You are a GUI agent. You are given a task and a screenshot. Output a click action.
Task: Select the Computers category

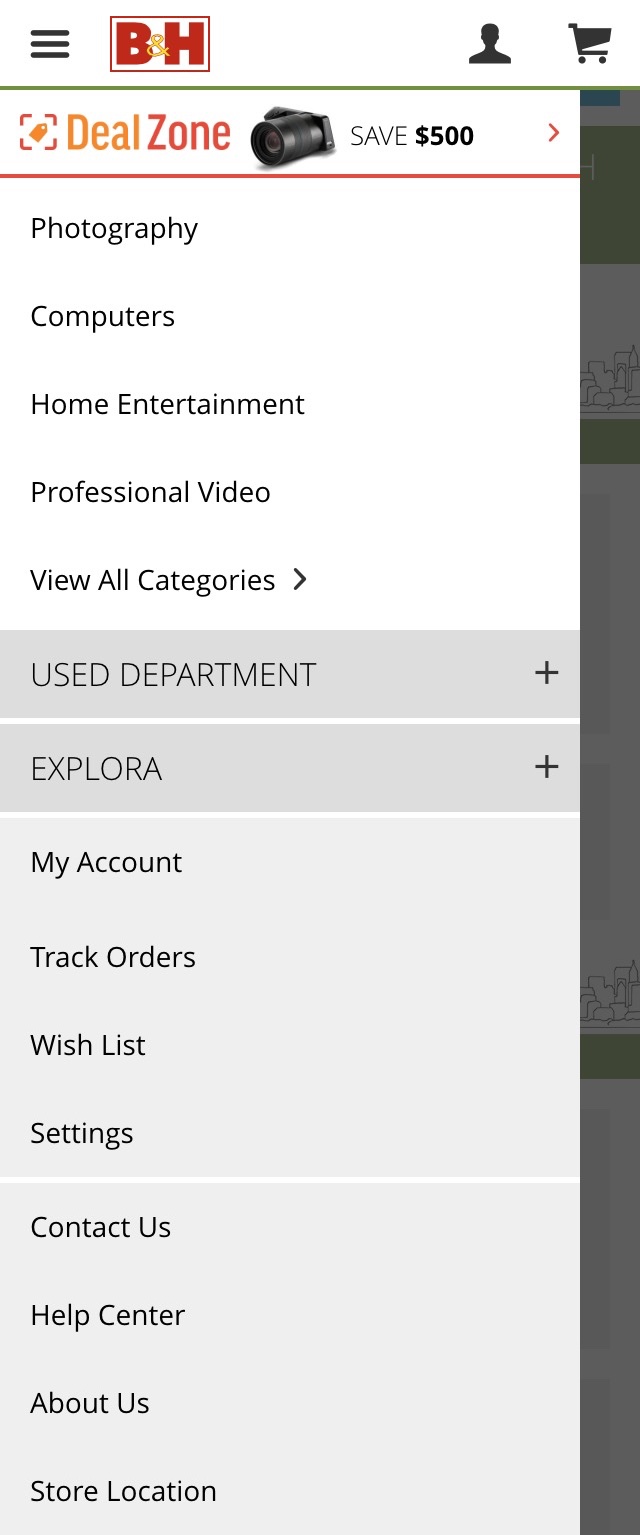(x=103, y=316)
